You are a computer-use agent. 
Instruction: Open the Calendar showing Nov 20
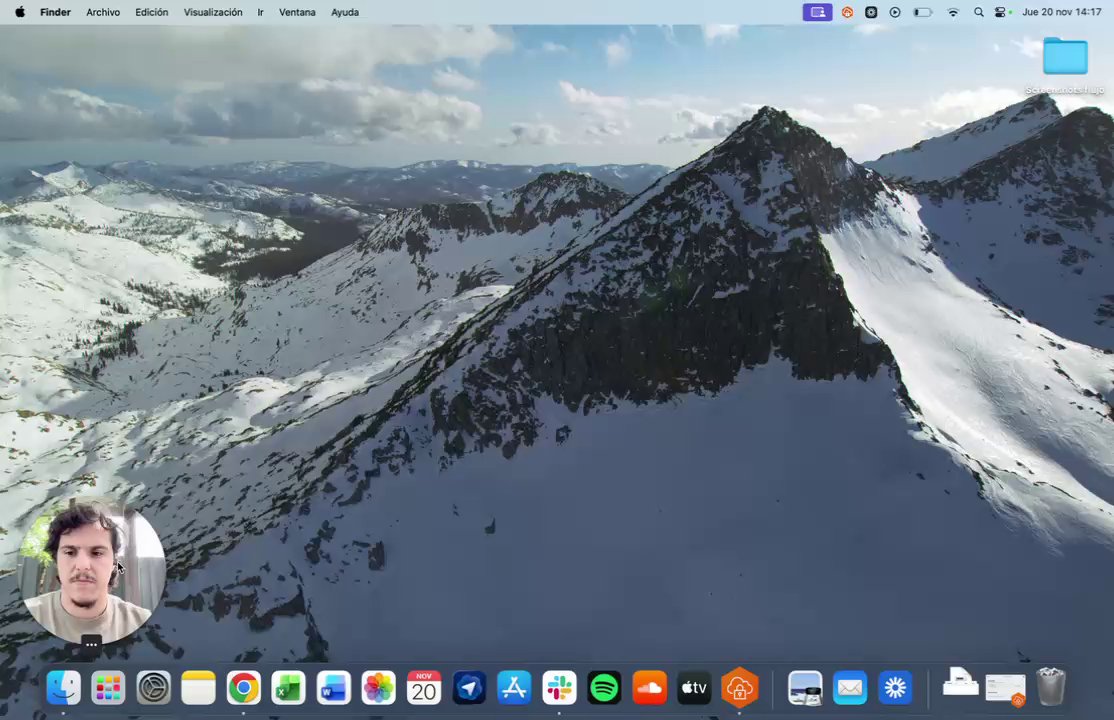click(x=424, y=688)
